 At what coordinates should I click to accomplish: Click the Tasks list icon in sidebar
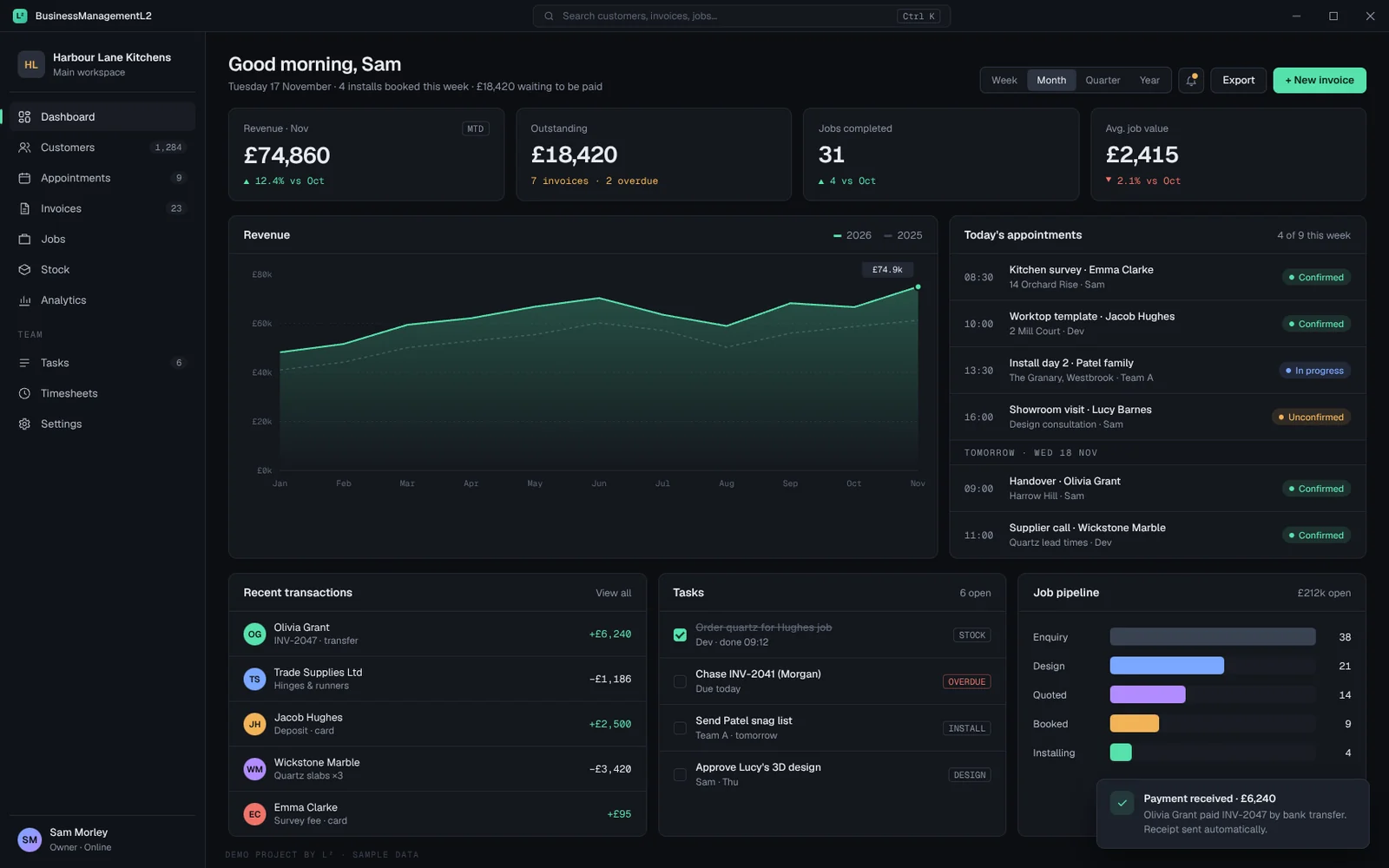click(24, 363)
